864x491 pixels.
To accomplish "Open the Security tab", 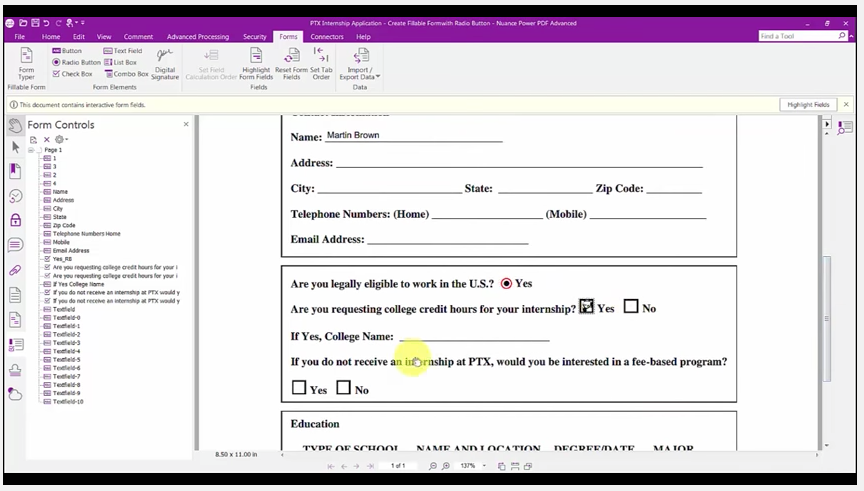I will coord(255,37).
